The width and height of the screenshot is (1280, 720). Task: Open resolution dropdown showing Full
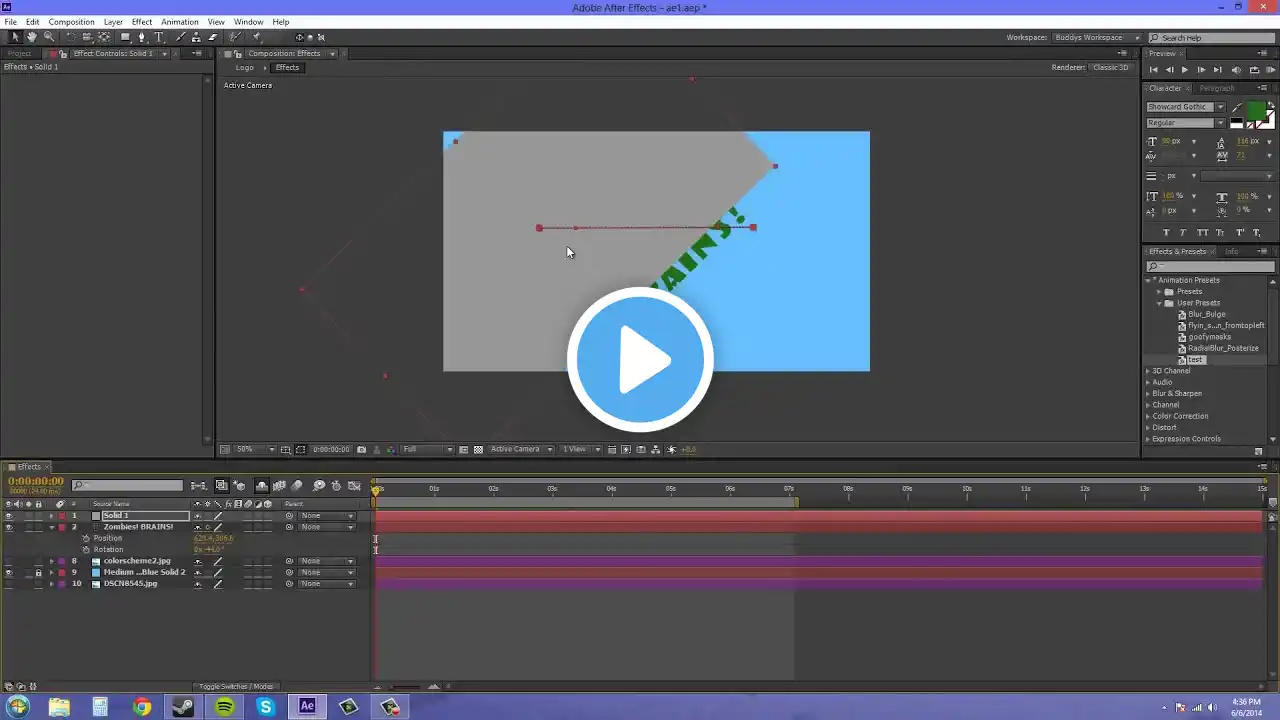click(428, 450)
